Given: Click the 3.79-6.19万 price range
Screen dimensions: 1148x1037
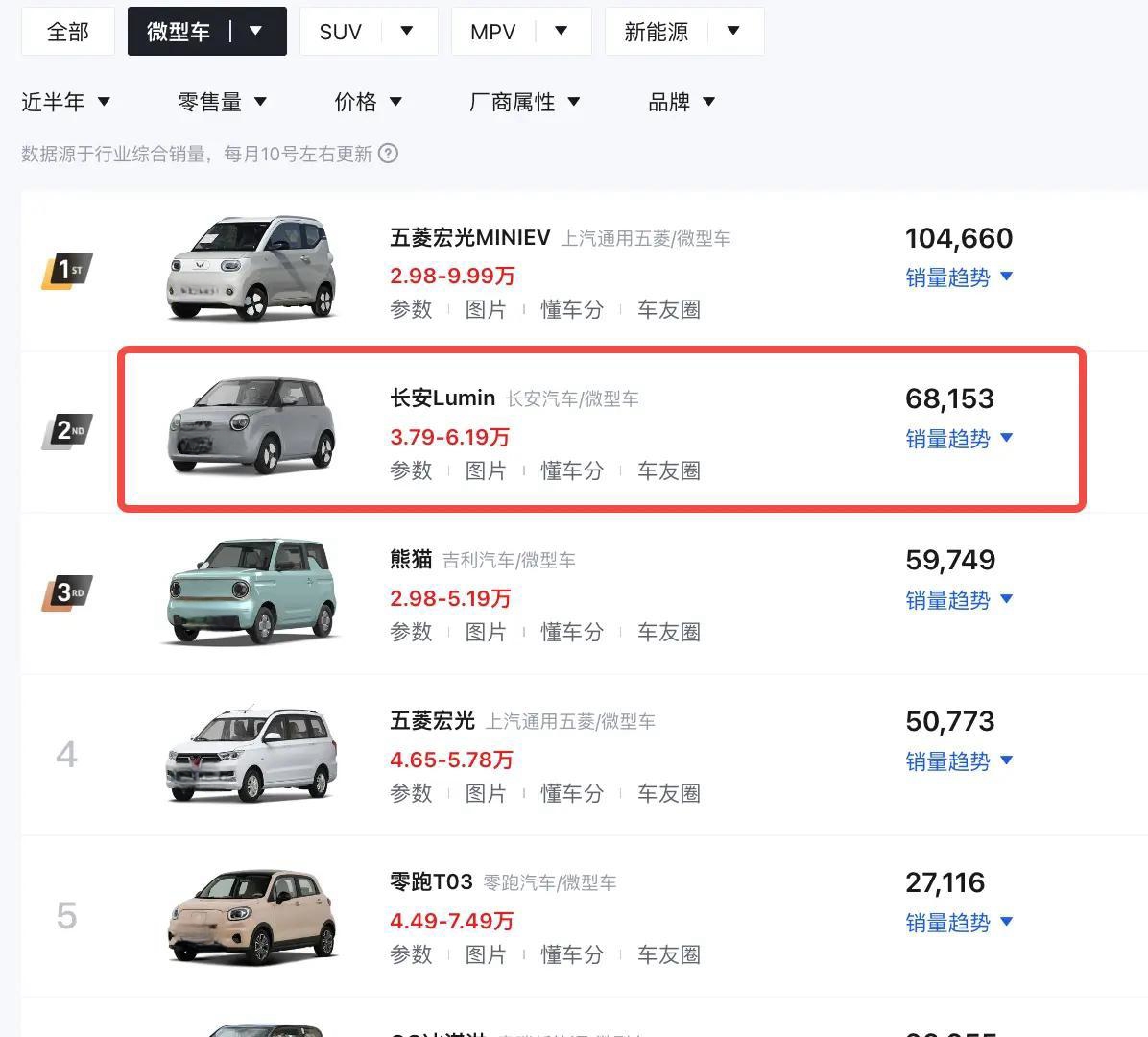Looking at the screenshot, I should coord(449,437).
